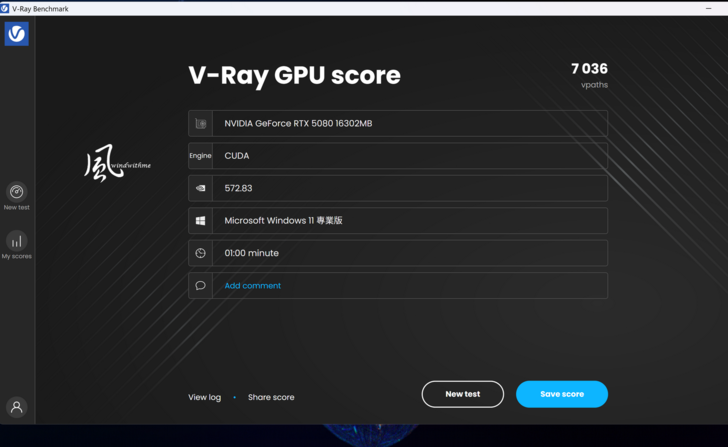The image size is (728, 447).
Task: Click the clock icon beside 01:00 minute
Action: coord(200,253)
